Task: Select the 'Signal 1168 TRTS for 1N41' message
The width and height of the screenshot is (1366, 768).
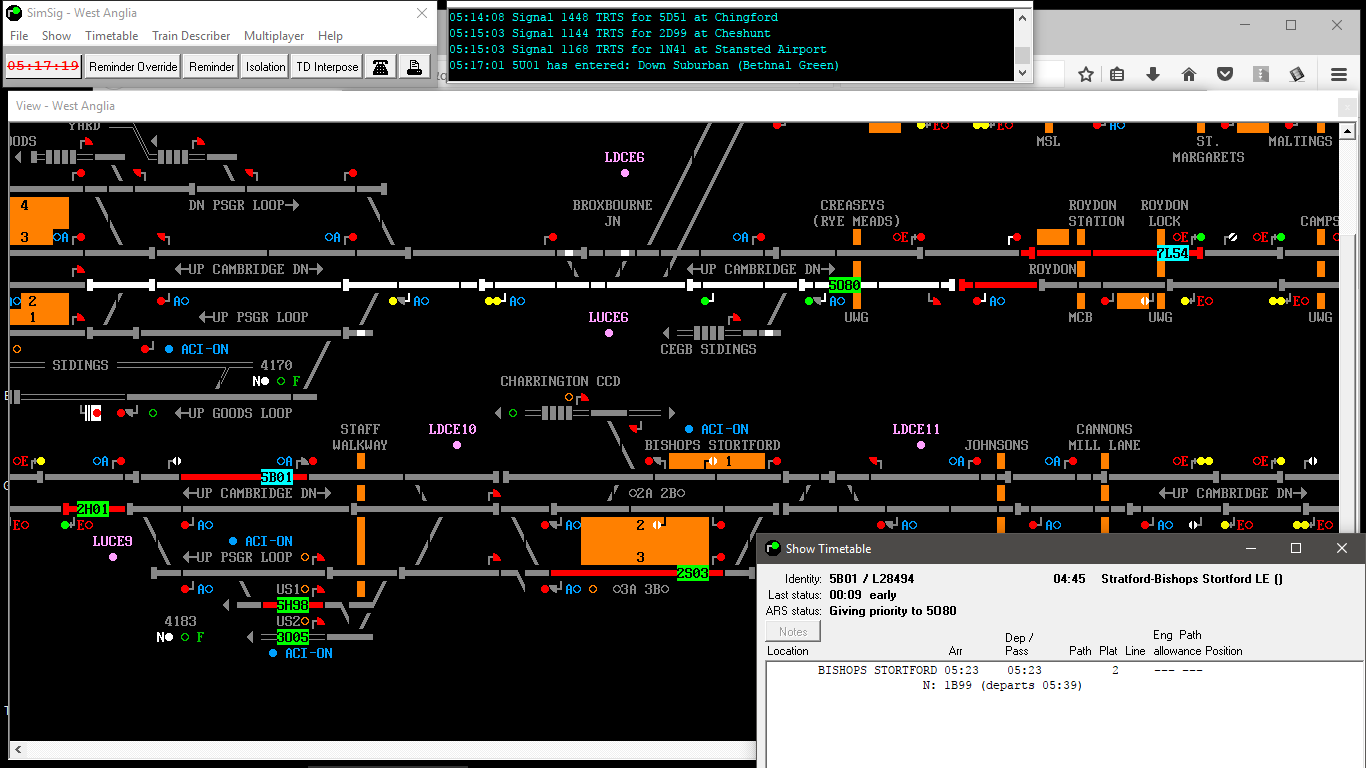Action: click(637, 49)
